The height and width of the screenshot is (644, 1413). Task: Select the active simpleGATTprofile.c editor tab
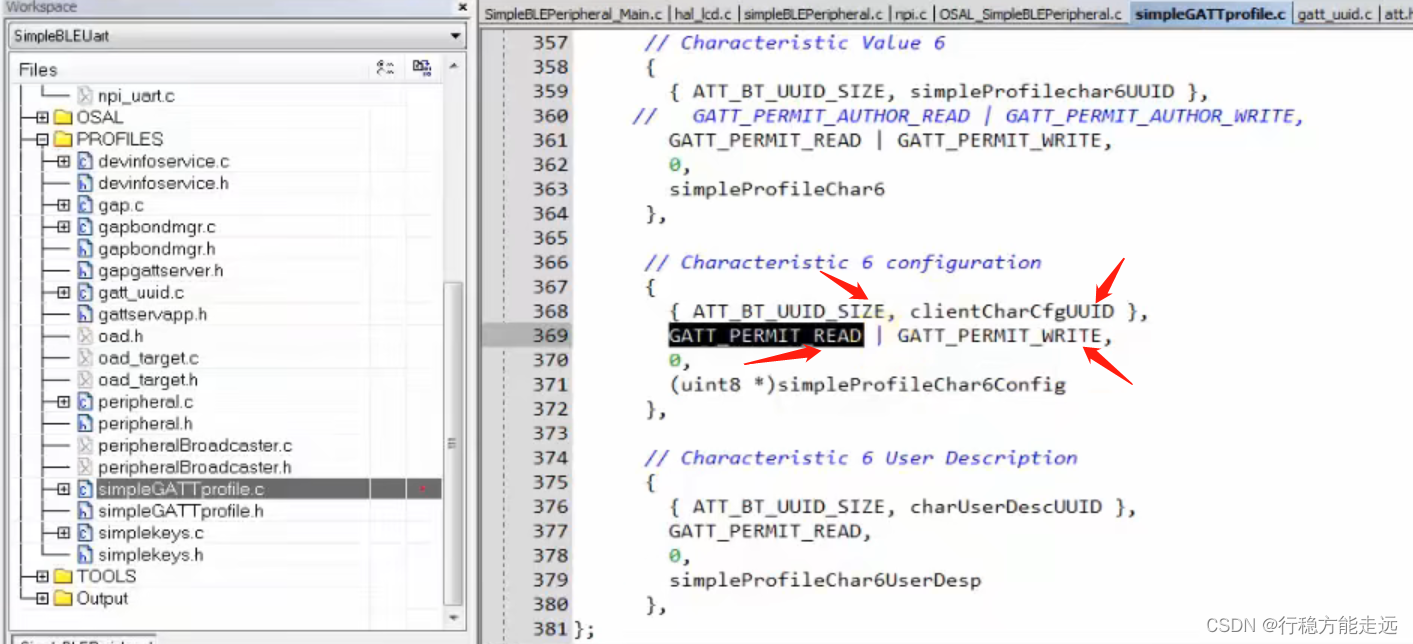click(1210, 14)
